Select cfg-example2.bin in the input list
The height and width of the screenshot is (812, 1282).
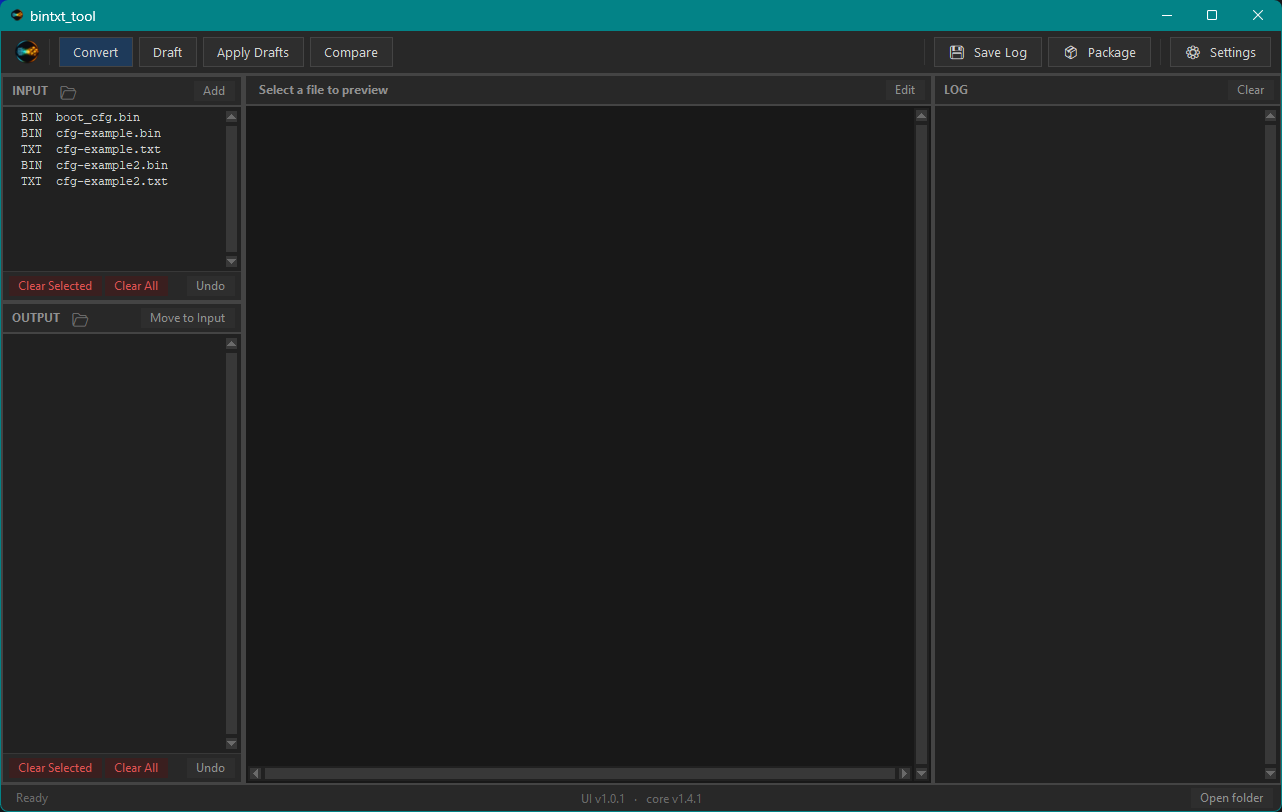point(114,165)
